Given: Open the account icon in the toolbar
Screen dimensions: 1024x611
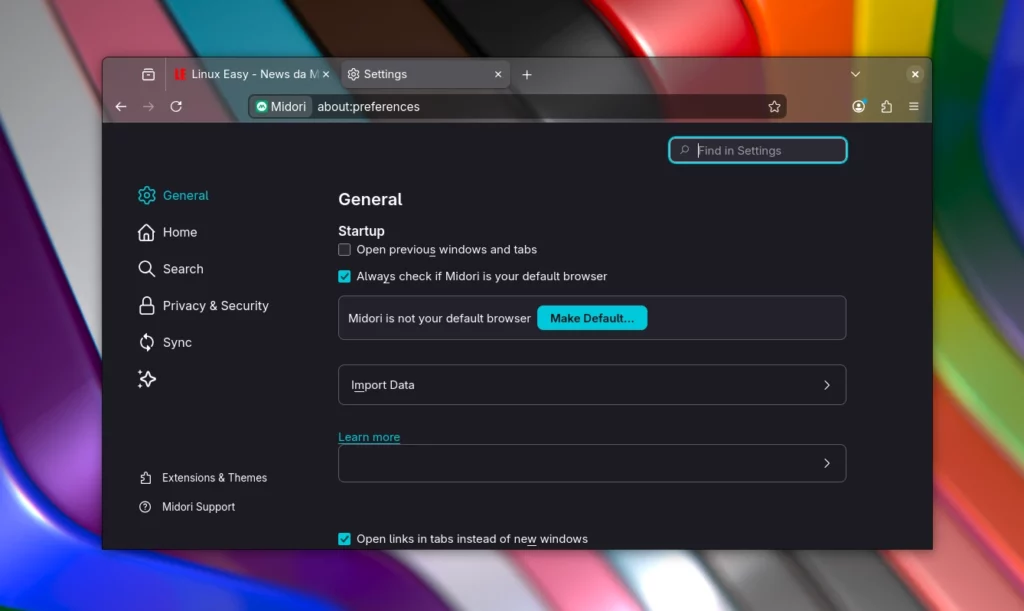Looking at the screenshot, I should click(859, 106).
